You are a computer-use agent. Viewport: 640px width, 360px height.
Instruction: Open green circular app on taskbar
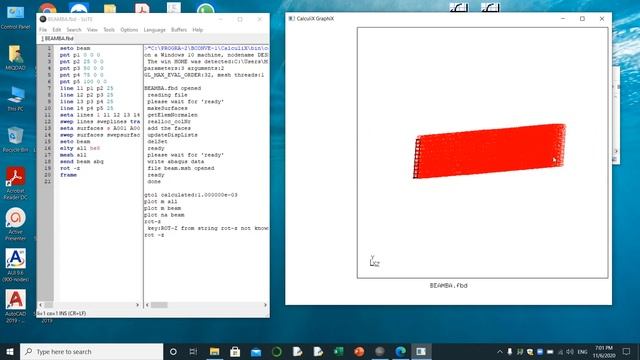tap(276, 351)
